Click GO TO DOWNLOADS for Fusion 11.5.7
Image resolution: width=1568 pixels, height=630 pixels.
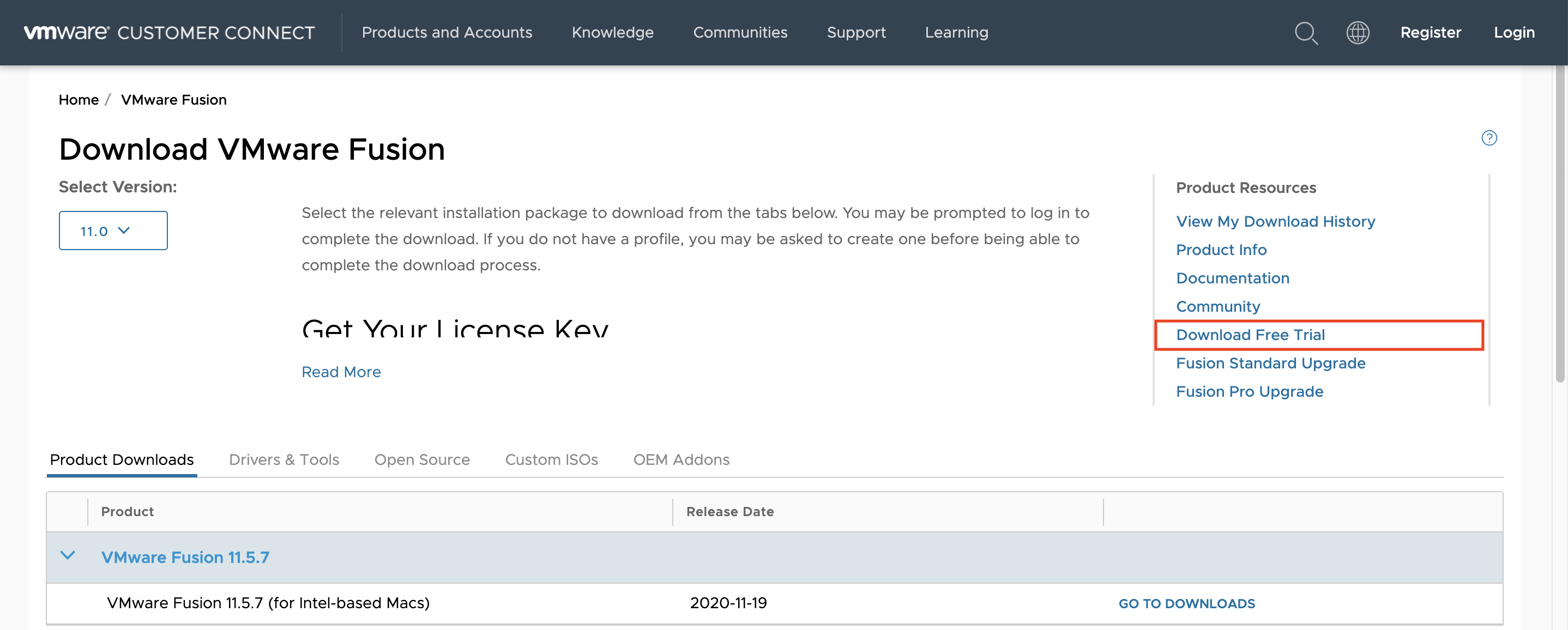pyautogui.click(x=1186, y=604)
